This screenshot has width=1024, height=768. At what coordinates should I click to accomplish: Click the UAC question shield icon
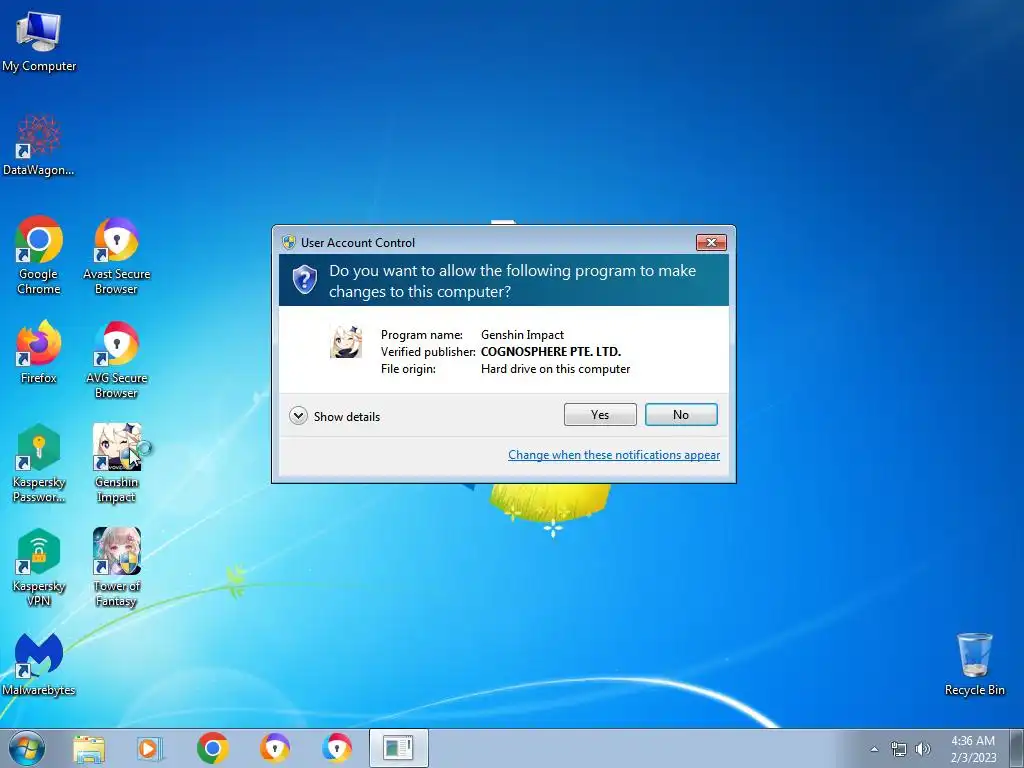point(305,280)
